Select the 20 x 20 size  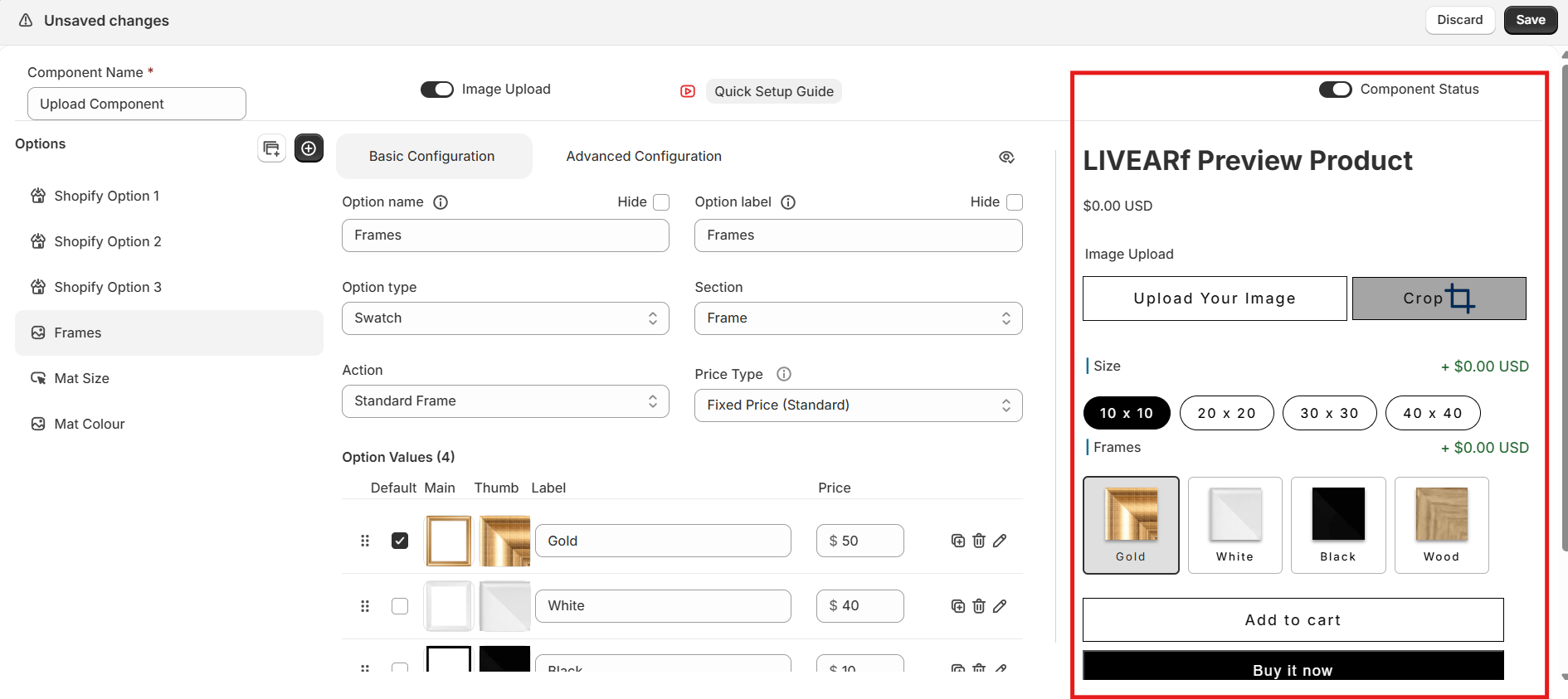click(1226, 413)
